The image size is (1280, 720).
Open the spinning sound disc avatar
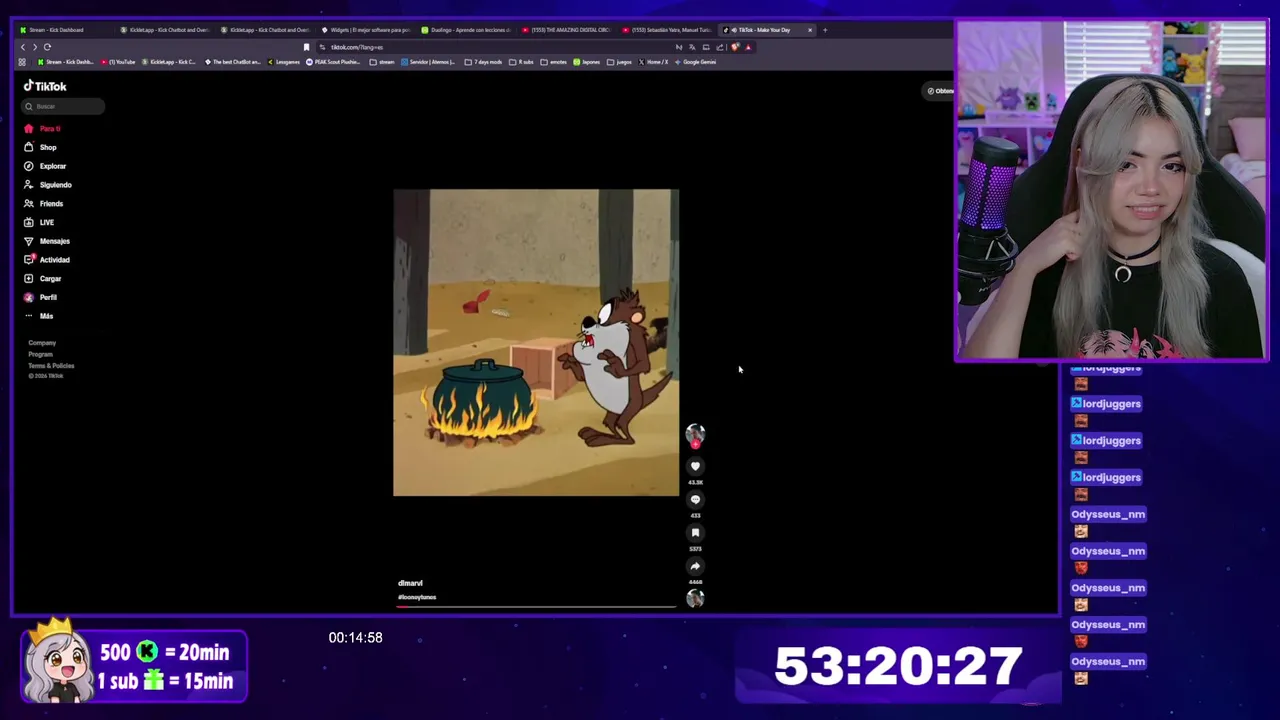tap(695, 598)
